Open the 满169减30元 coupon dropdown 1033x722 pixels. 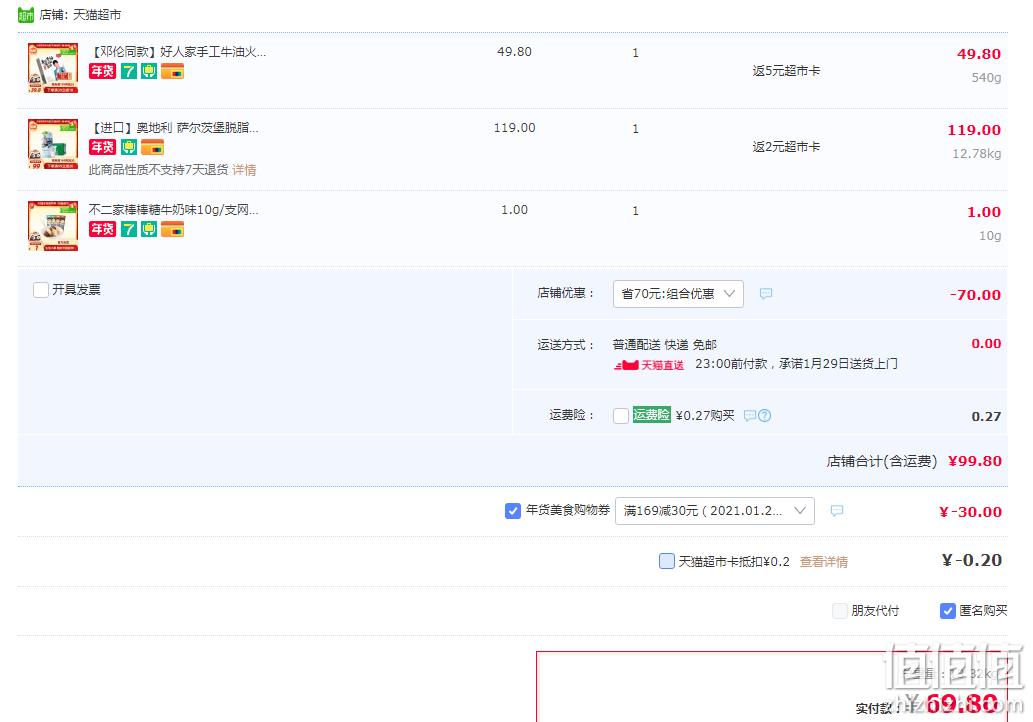715,511
